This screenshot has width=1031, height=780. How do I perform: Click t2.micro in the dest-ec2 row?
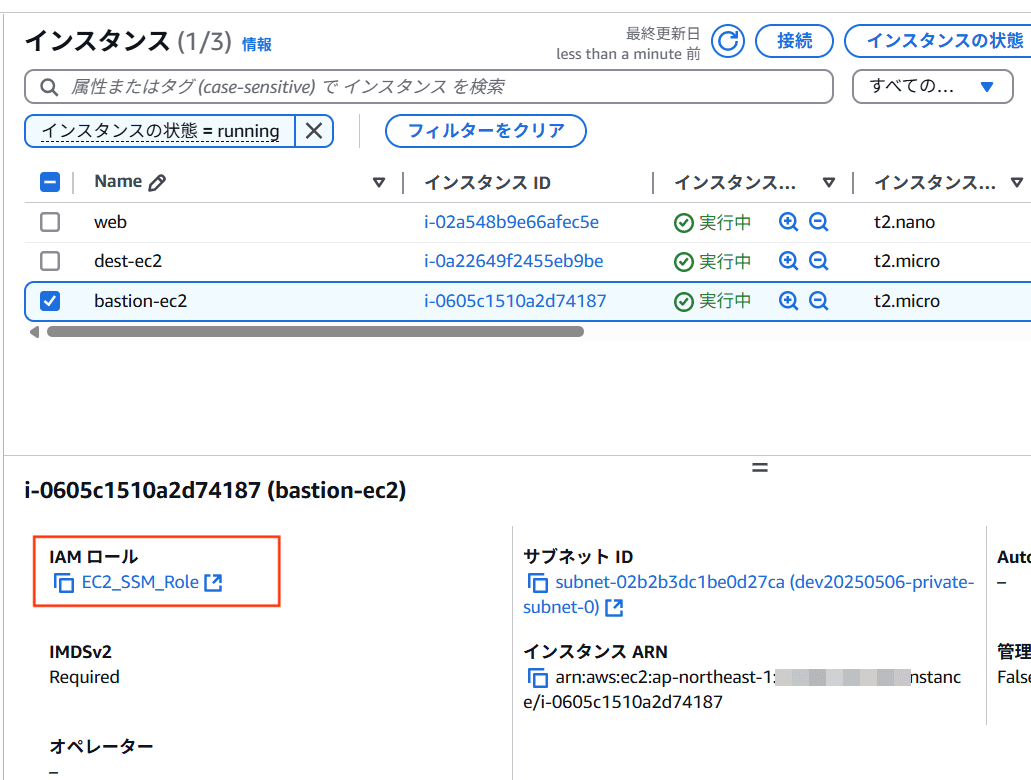tap(907, 261)
